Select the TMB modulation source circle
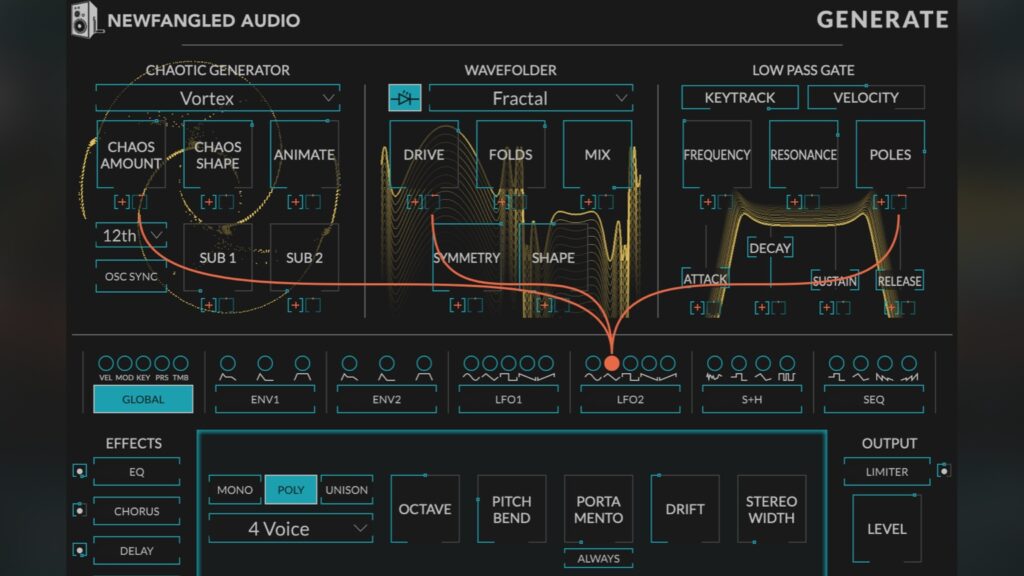This screenshot has width=1024, height=576. 180,363
